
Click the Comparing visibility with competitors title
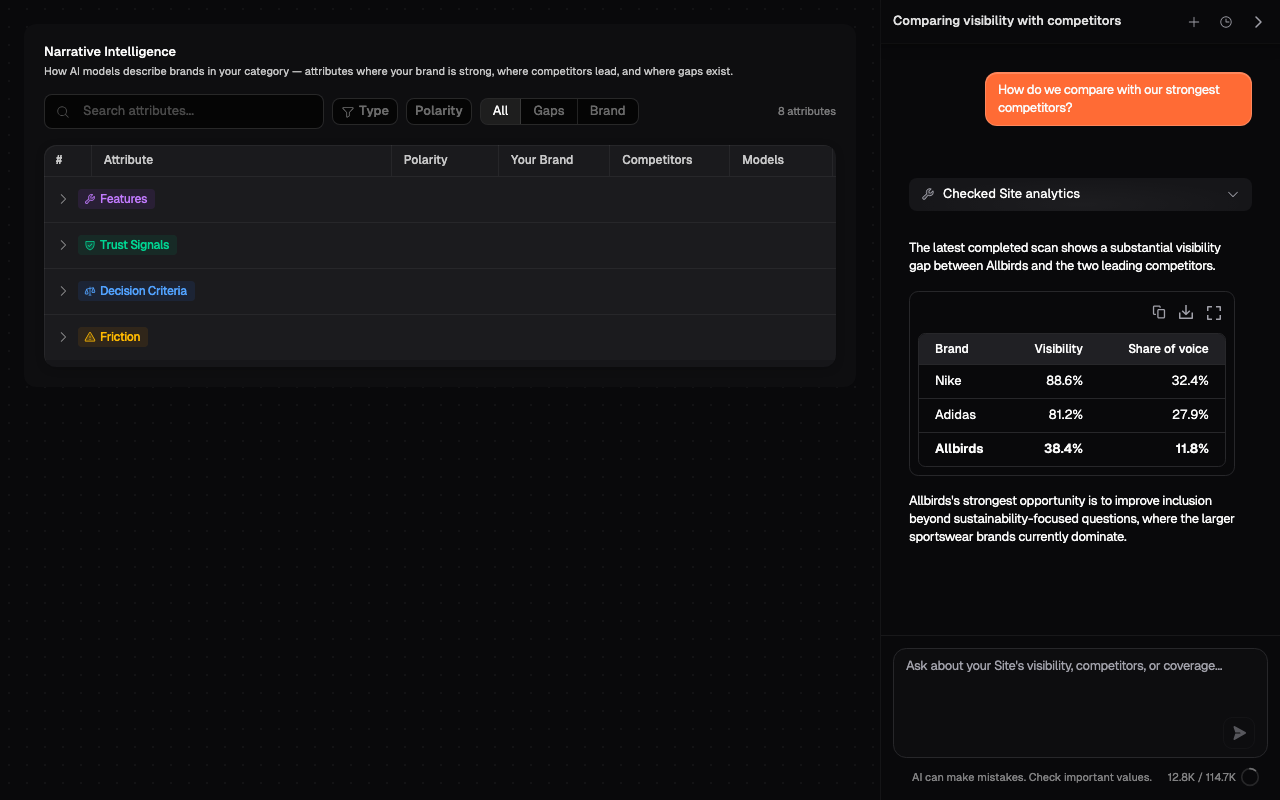(x=1007, y=21)
